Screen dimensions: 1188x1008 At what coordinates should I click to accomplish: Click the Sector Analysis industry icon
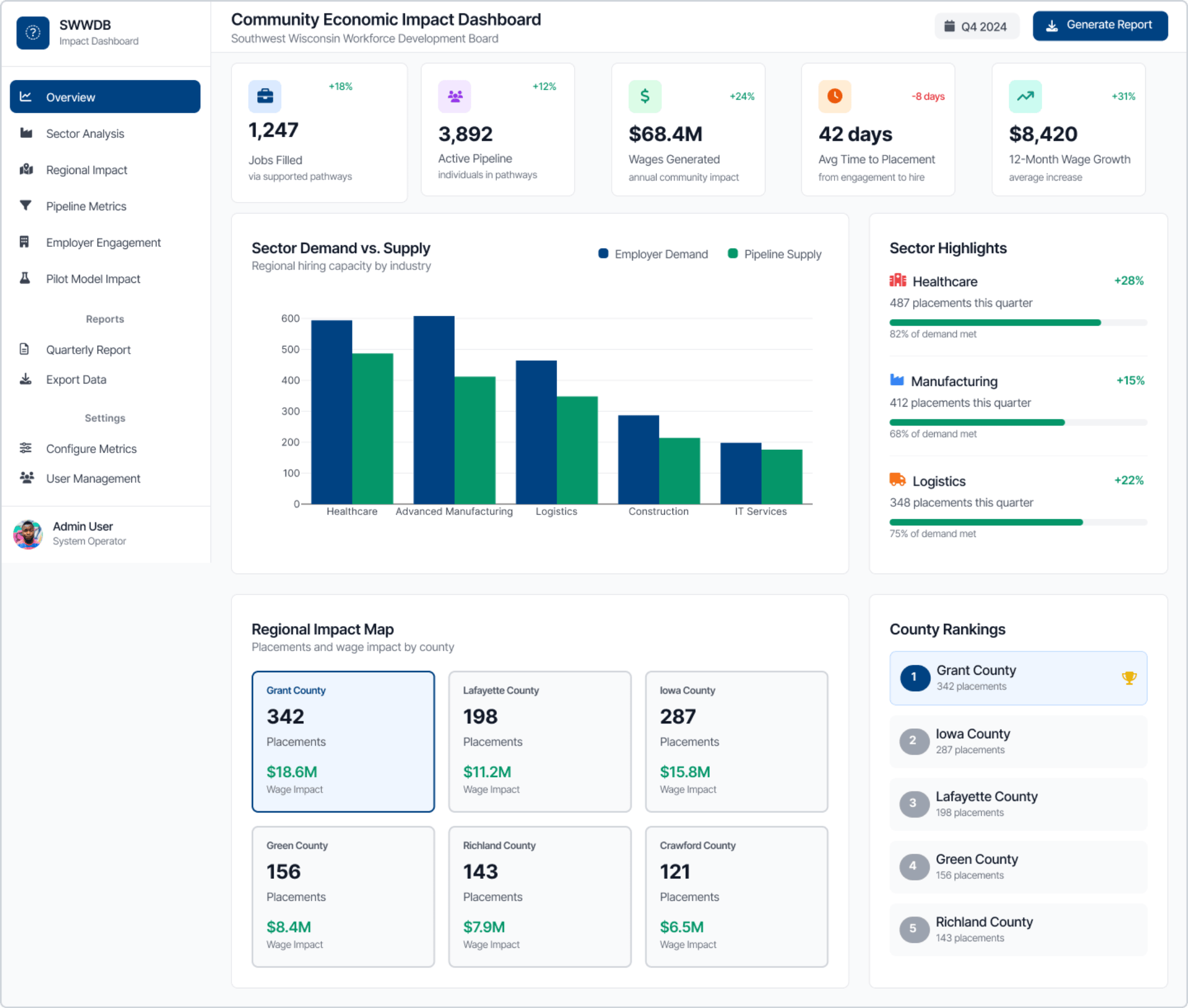click(26, 133)
